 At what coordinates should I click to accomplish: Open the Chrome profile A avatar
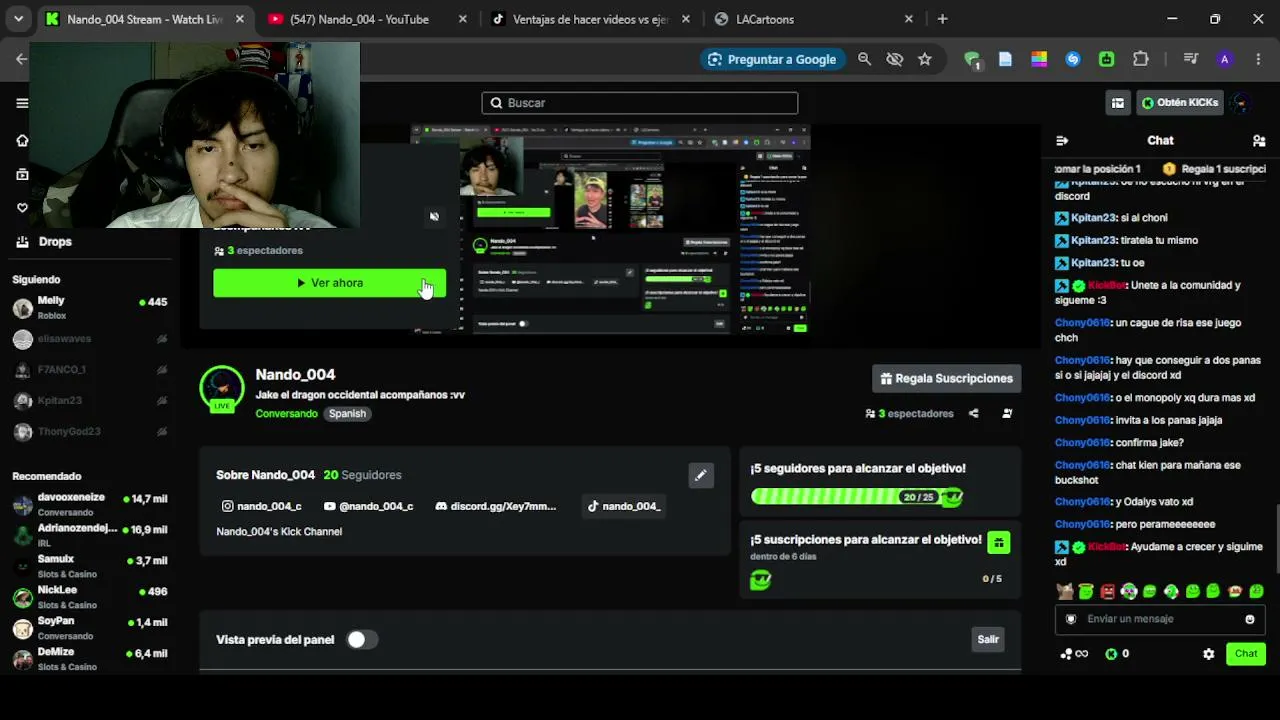[1225, 59]
